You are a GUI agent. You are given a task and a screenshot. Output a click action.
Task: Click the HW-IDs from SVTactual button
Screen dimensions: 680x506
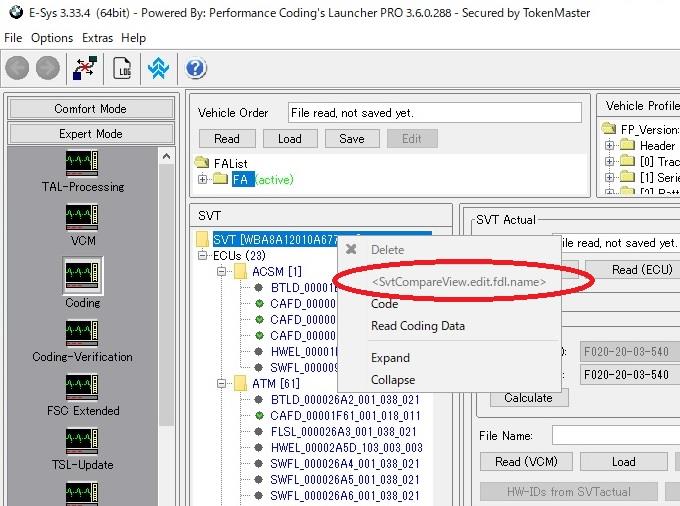click(x=569, y=492)
